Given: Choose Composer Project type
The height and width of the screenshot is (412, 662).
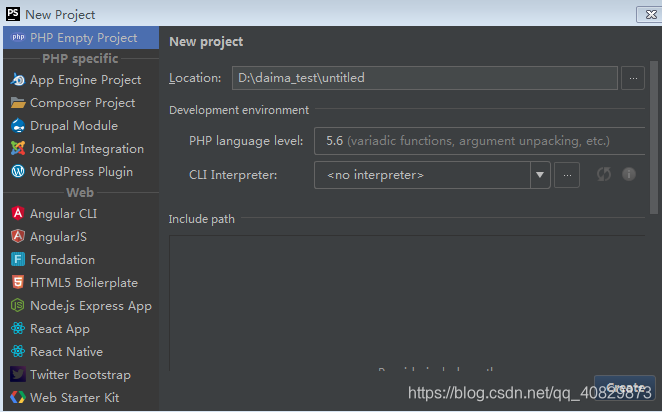Looking at the screenshot, I should [x=82, y=103].
